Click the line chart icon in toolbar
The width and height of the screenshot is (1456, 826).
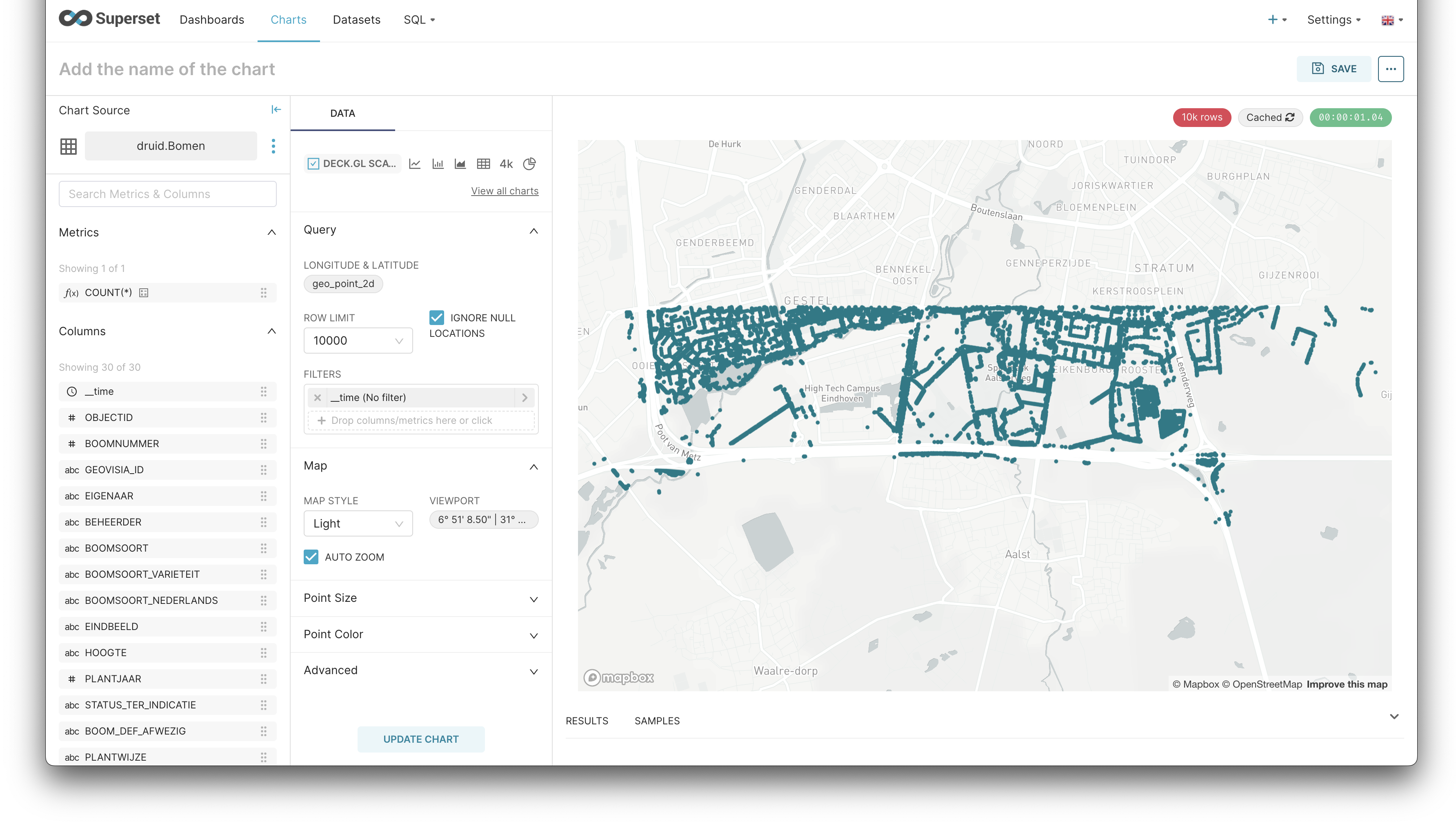coord(414,163)
